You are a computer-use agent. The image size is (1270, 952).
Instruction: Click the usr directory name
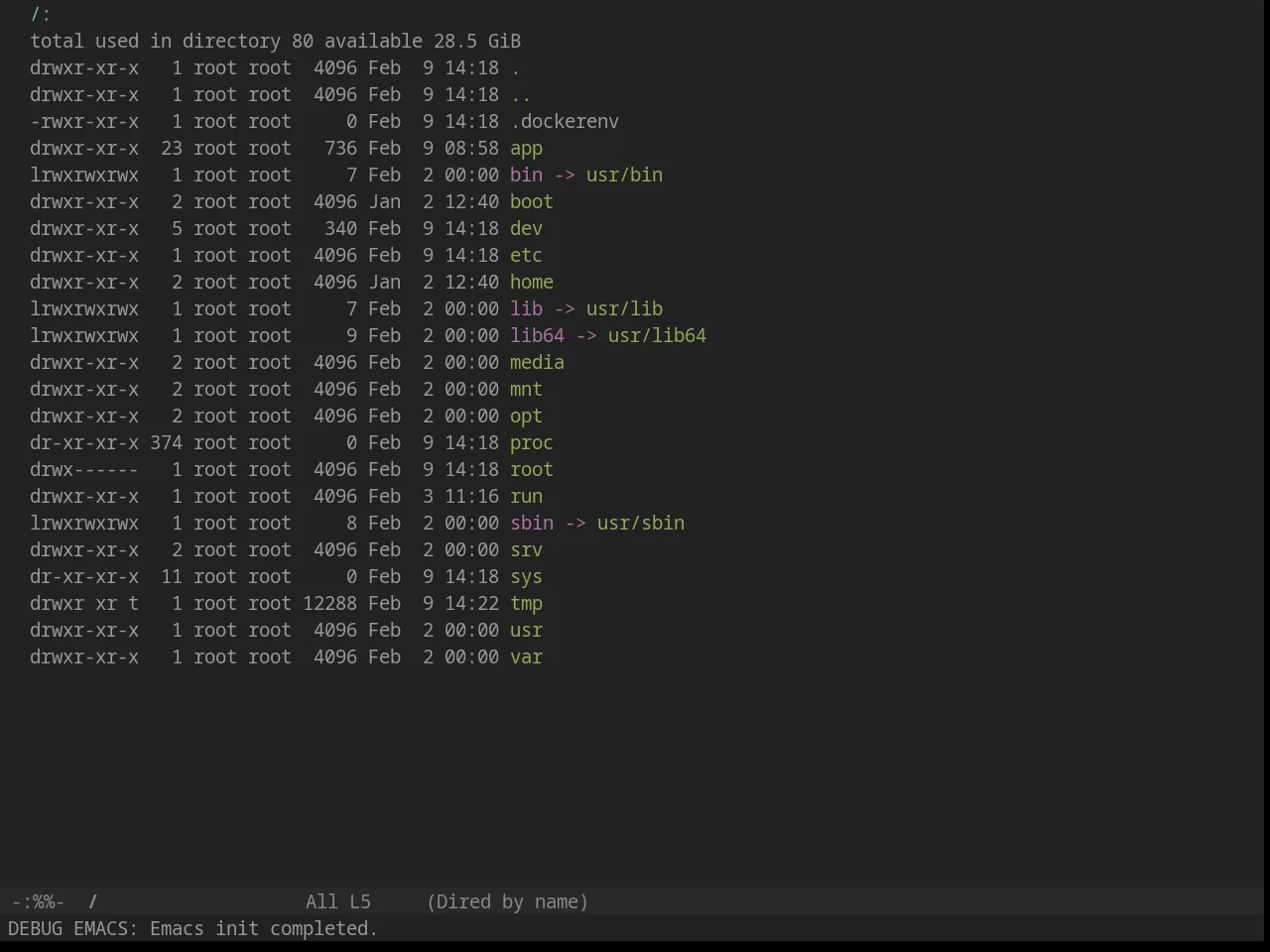tap(526, 631)
